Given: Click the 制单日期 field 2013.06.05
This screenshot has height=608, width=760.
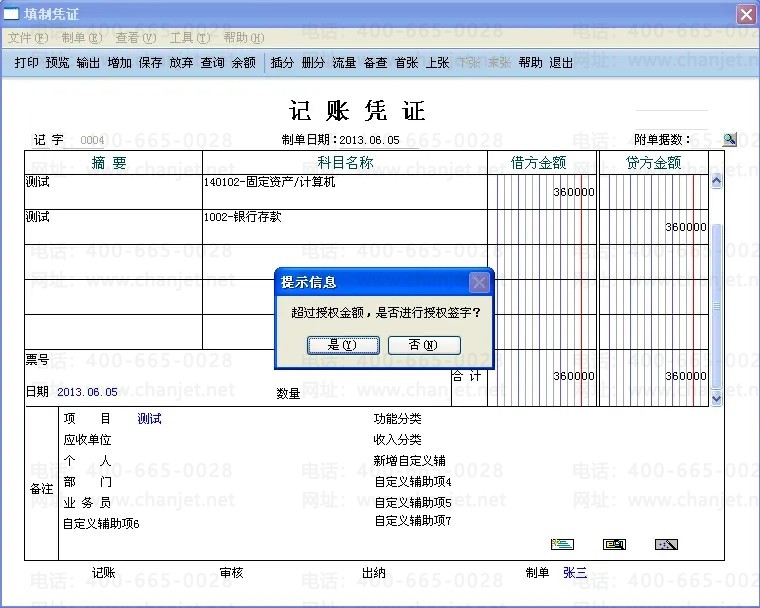Looking at the screenshot, I should (x=369, y=140).
